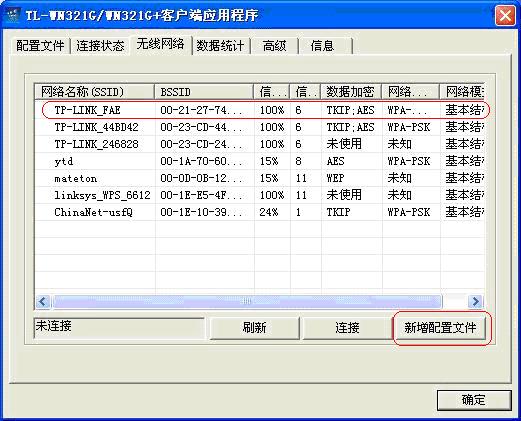Click the WEP encryption cell
The width and height of the screenshot is (521, 421).
335,178
